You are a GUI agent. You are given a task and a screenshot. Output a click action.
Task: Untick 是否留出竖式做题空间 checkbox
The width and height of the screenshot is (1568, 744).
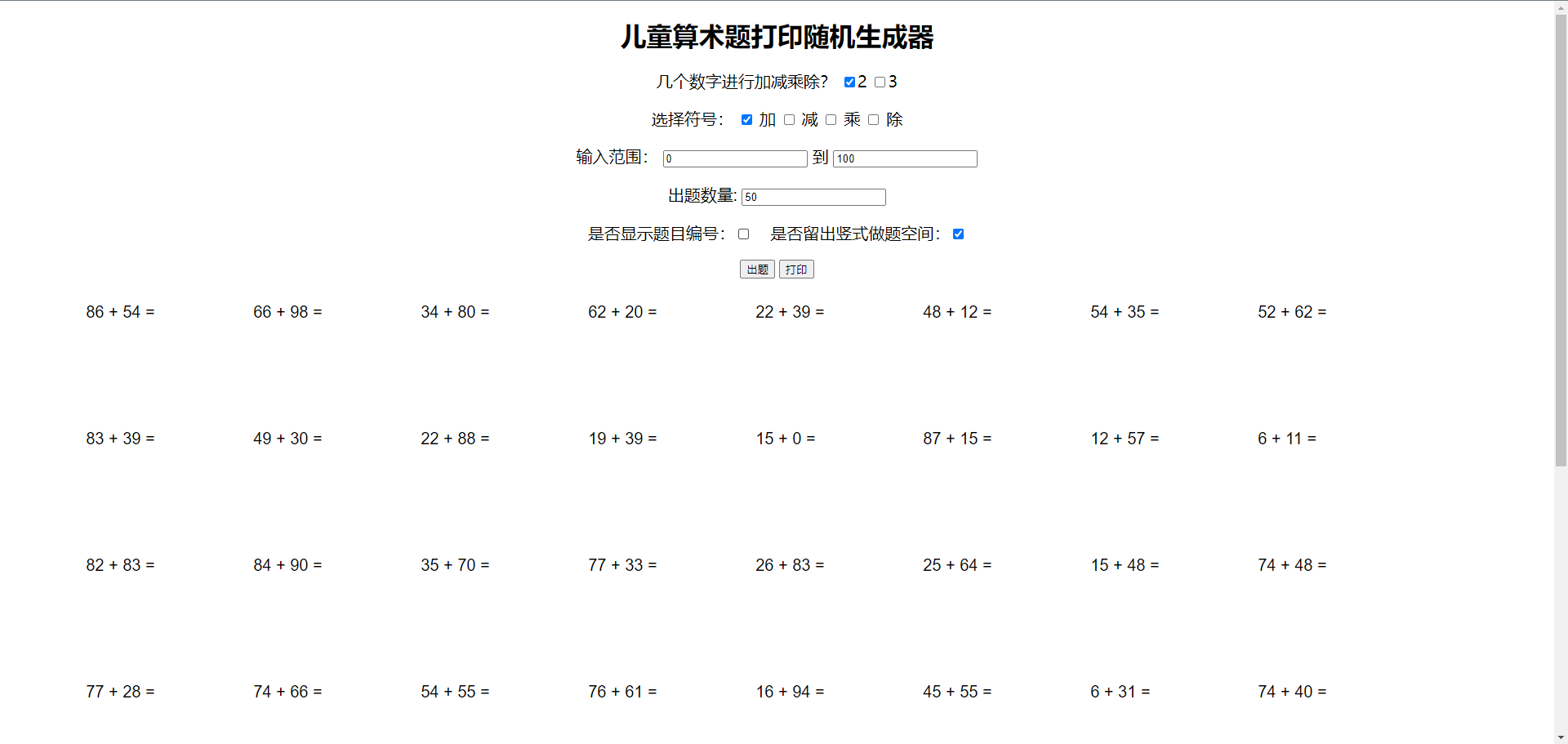click(x=958, y=234)
